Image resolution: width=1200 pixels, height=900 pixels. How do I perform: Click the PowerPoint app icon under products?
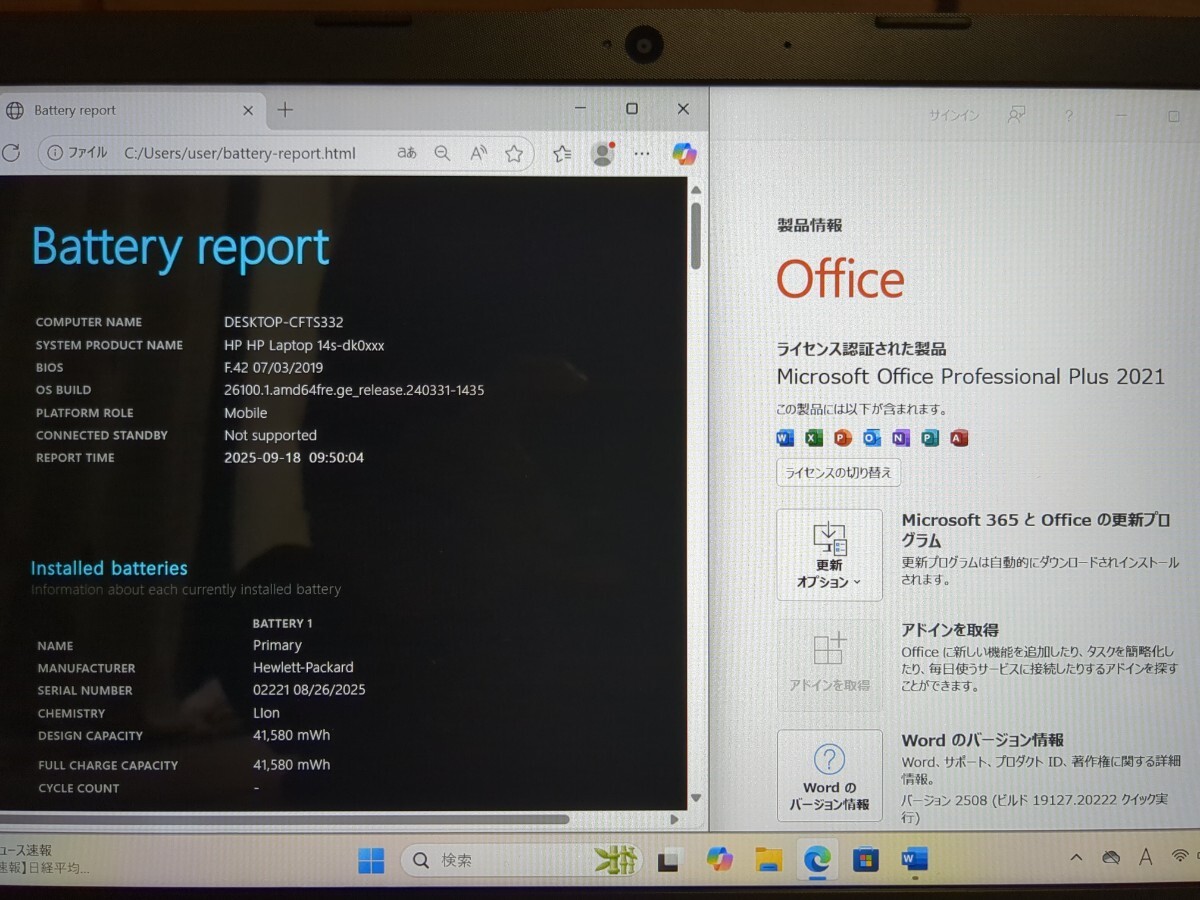(x=843, y=438)
